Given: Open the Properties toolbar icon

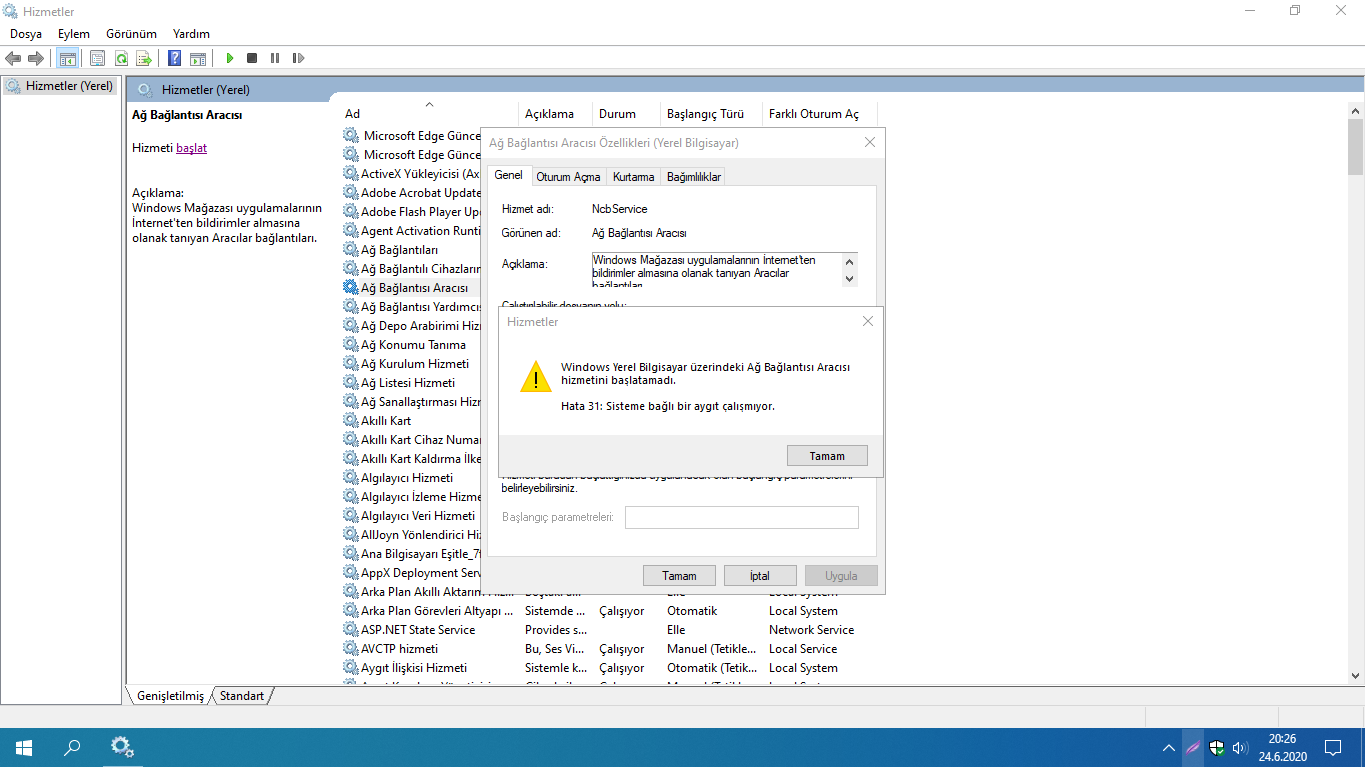Looking at the screenshot, I should (x=97, y=58).
